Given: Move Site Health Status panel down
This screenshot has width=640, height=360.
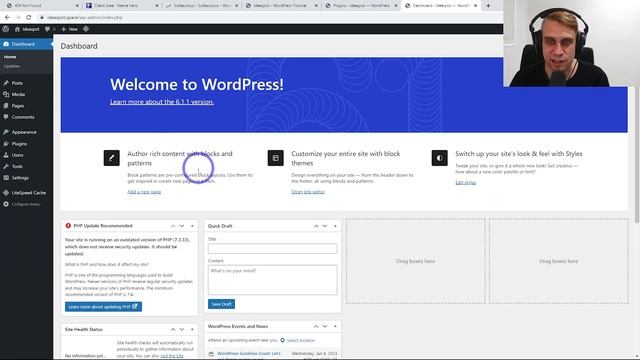Looking at the screenshot, I should 182,329.
